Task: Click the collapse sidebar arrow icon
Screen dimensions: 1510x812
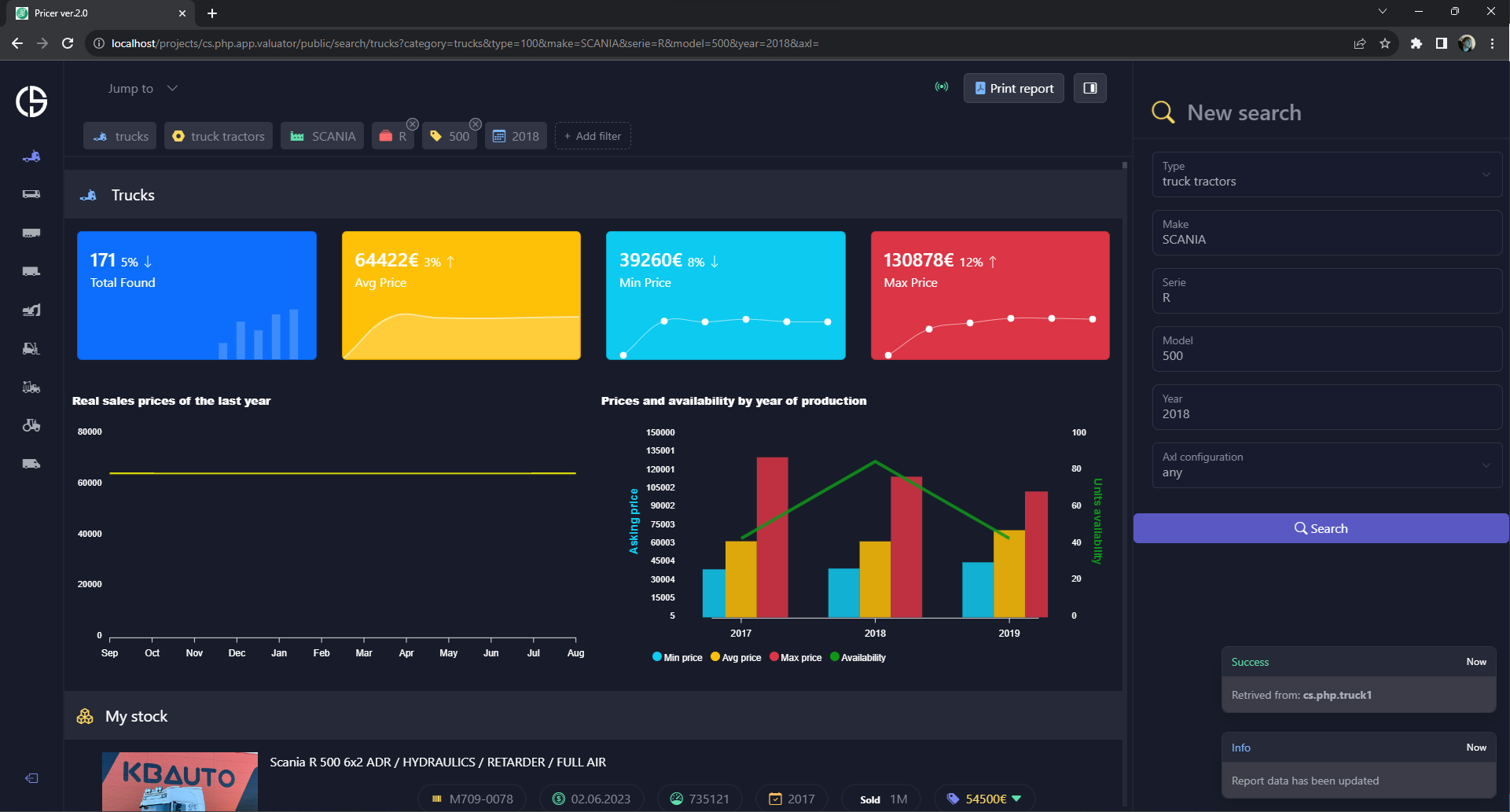Action: tap(31, 778)
